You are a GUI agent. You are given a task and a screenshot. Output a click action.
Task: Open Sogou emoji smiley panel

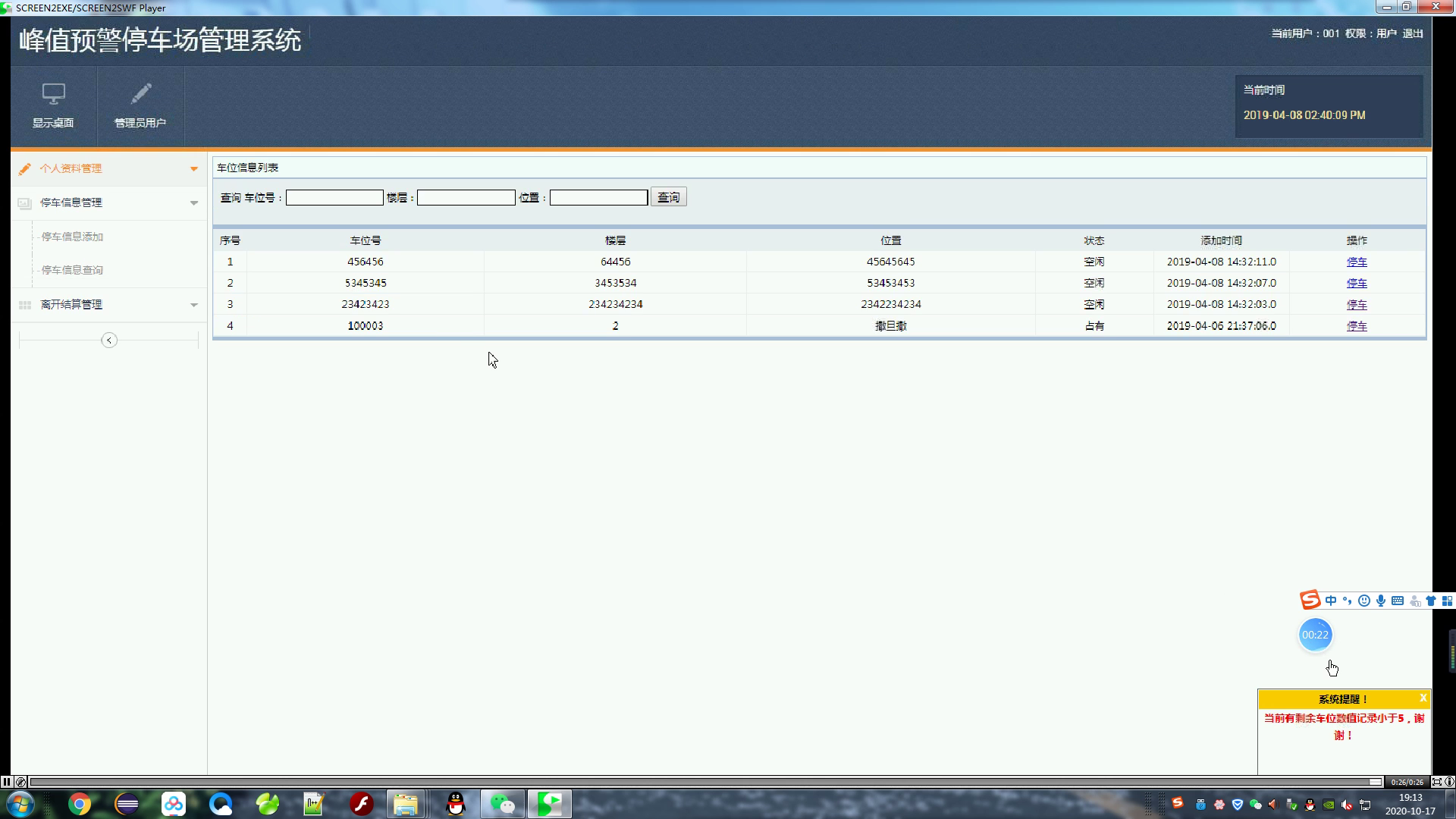point(1364,601)
